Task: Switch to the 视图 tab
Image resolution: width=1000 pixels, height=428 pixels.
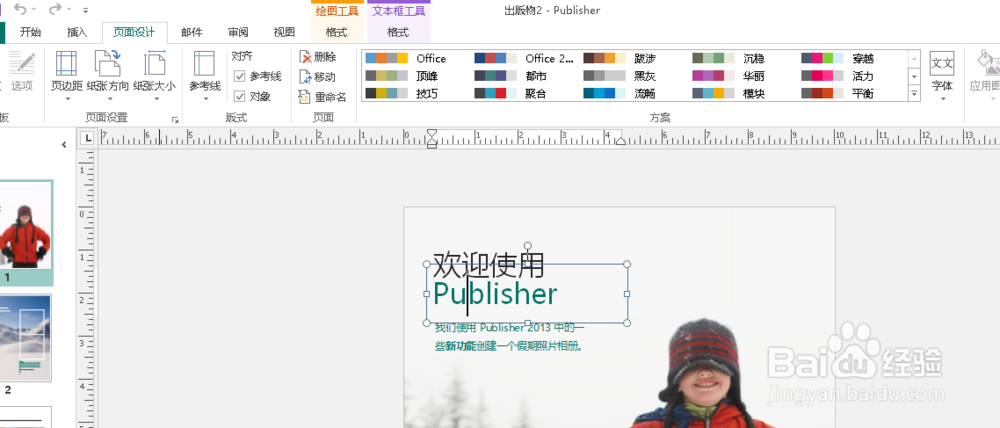Action: (284, 32)
